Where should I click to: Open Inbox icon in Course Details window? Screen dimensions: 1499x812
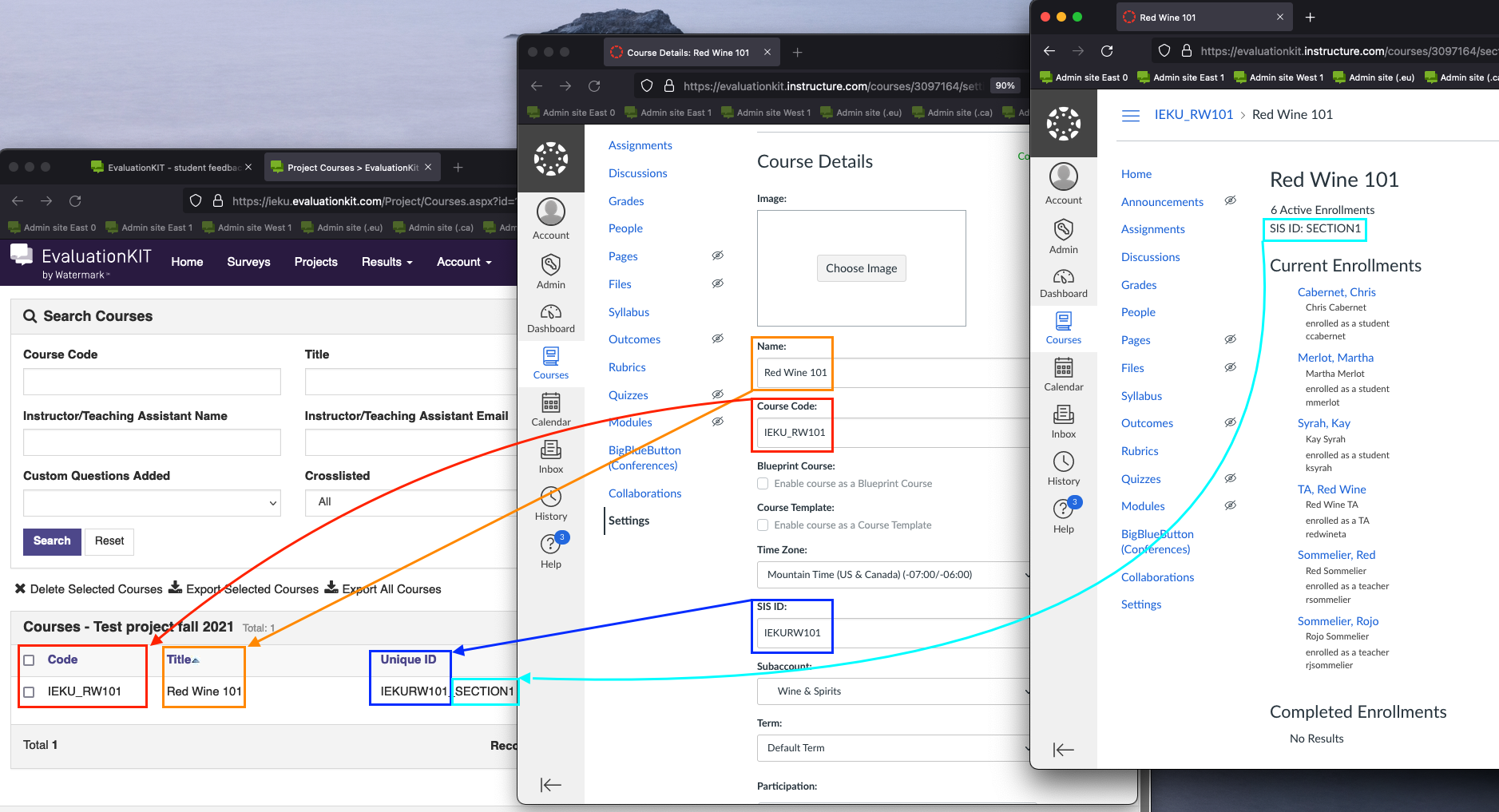(551, 457)
